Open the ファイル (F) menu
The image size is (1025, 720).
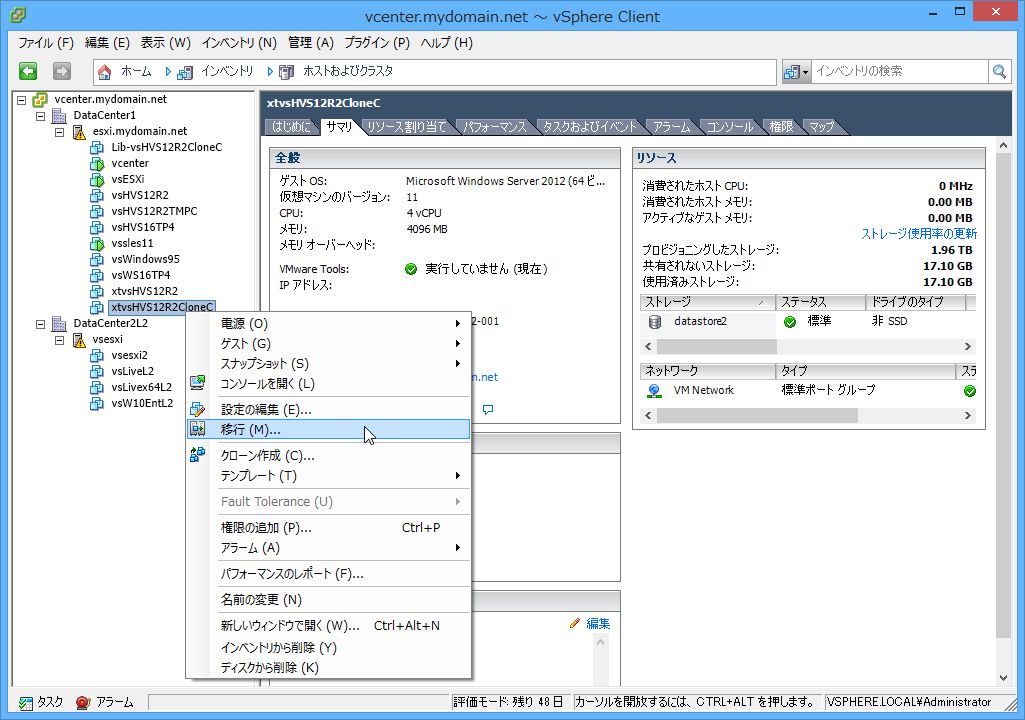click(x=46, y=43)
